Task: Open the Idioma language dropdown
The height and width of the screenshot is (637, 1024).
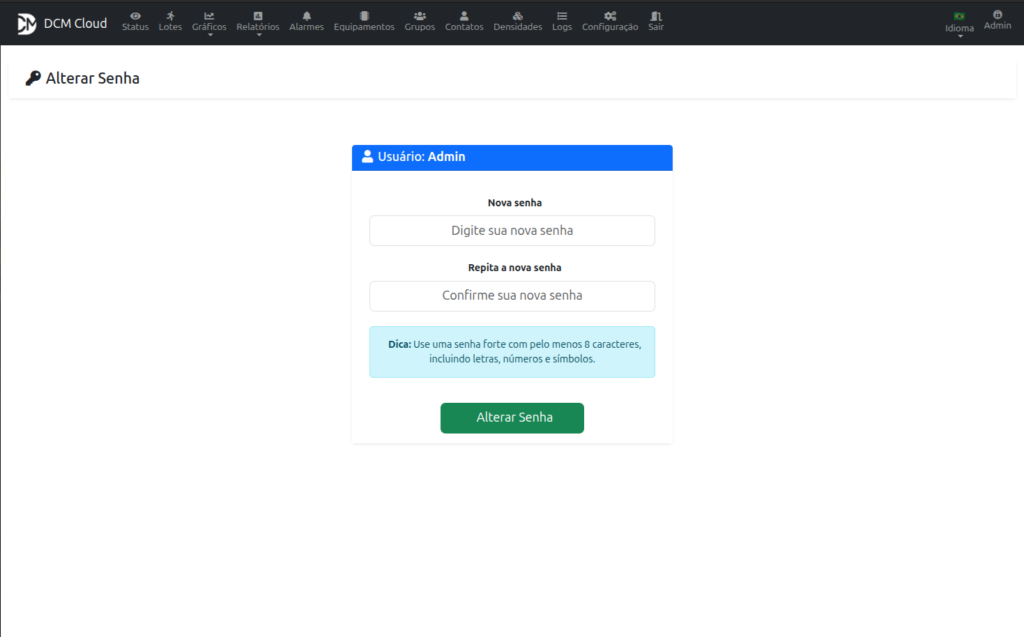Action: coord(959,23)
